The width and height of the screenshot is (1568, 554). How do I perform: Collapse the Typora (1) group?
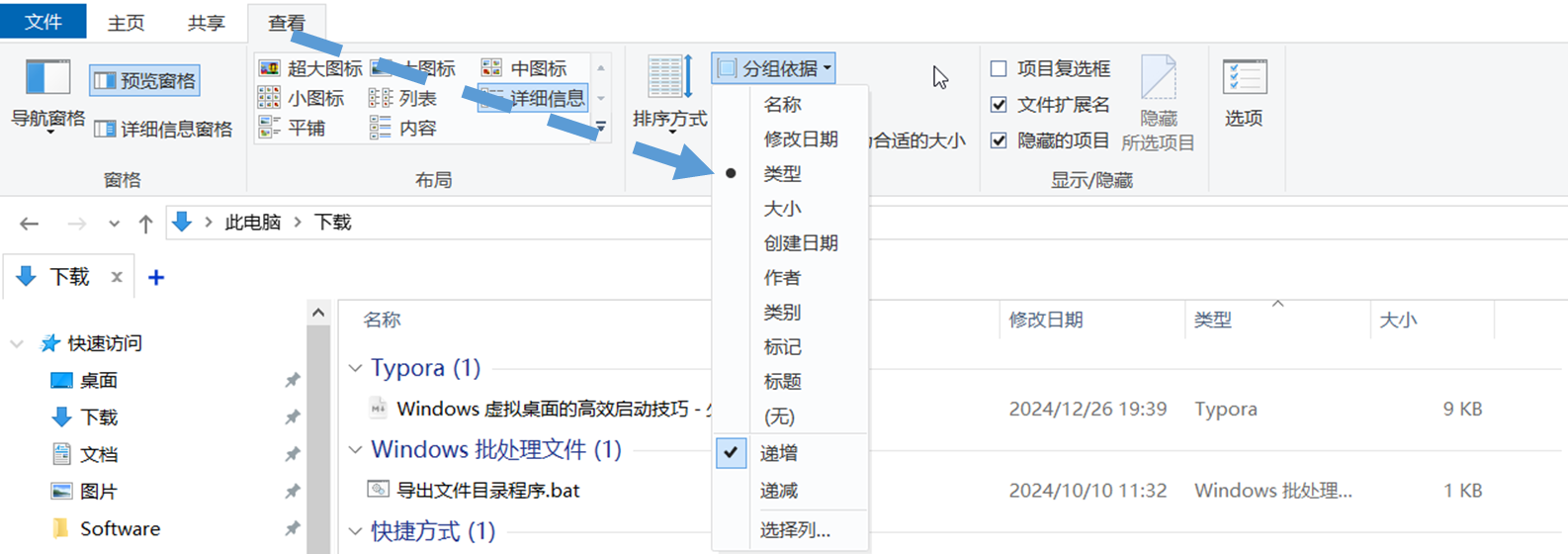click(x=356, y=368)
